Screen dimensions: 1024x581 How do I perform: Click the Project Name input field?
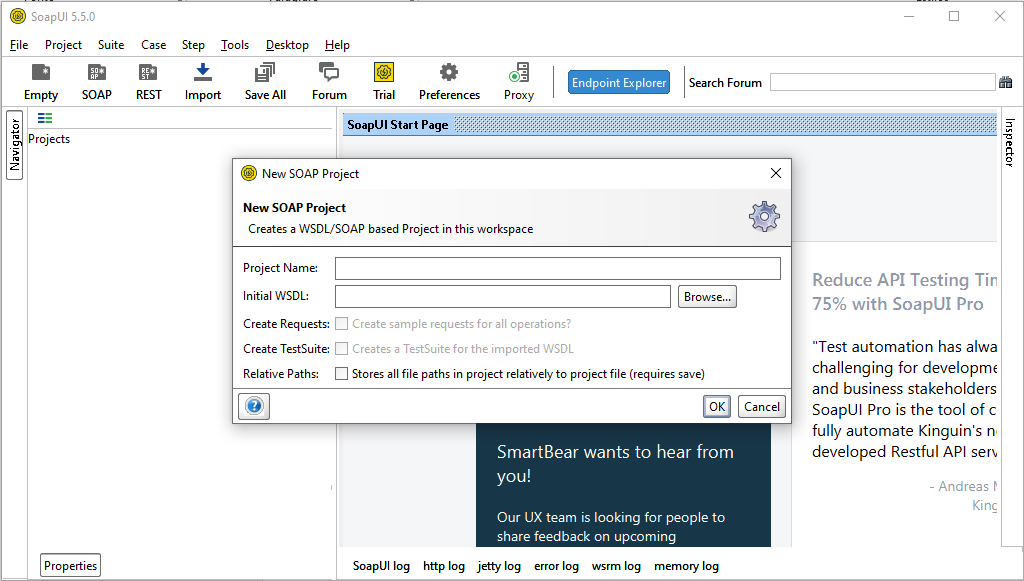click(558, 268)
